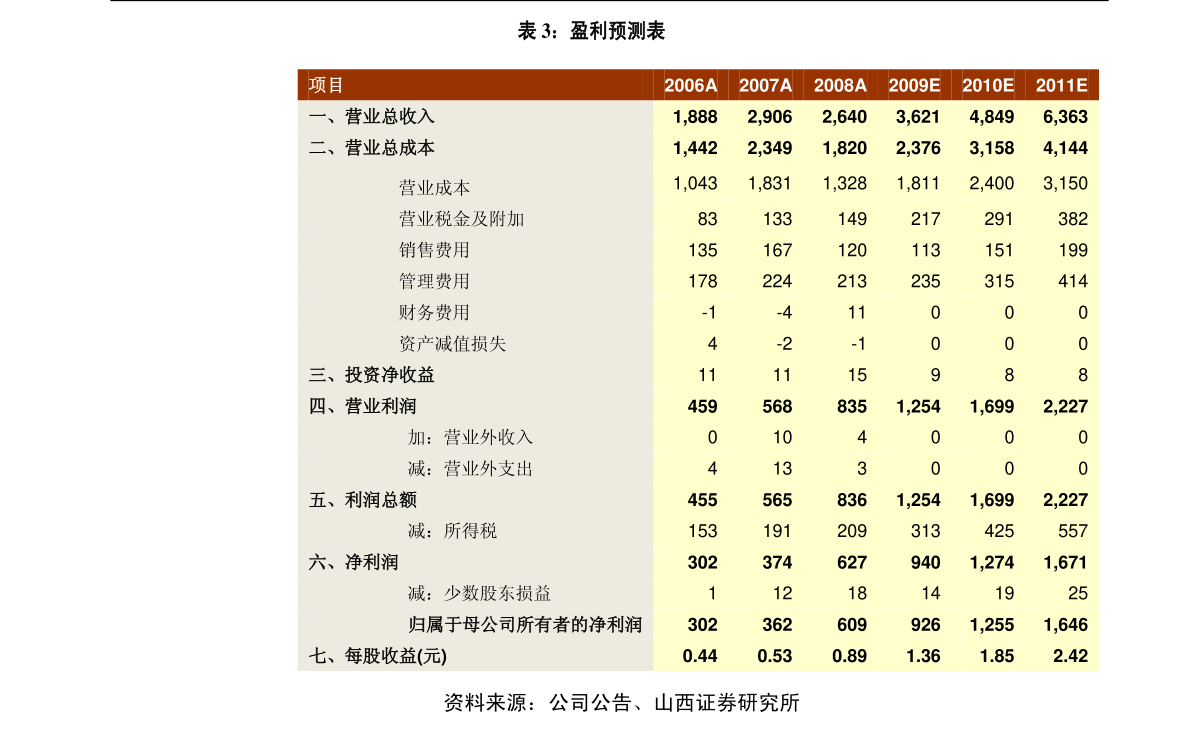Select the 2008A 营业利润 value 835
This screenshot has height=734, width=1191.
(x=851, y=407)
